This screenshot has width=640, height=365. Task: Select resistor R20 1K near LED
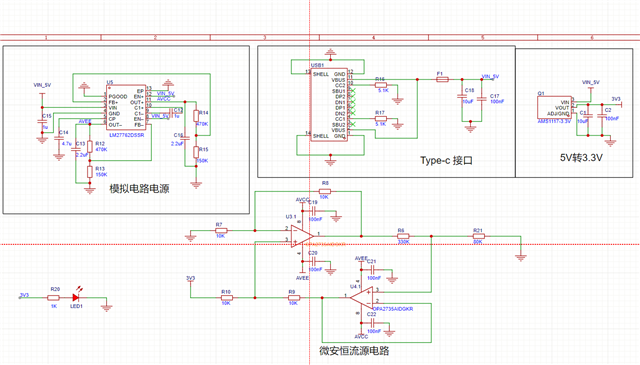[53, 298]
